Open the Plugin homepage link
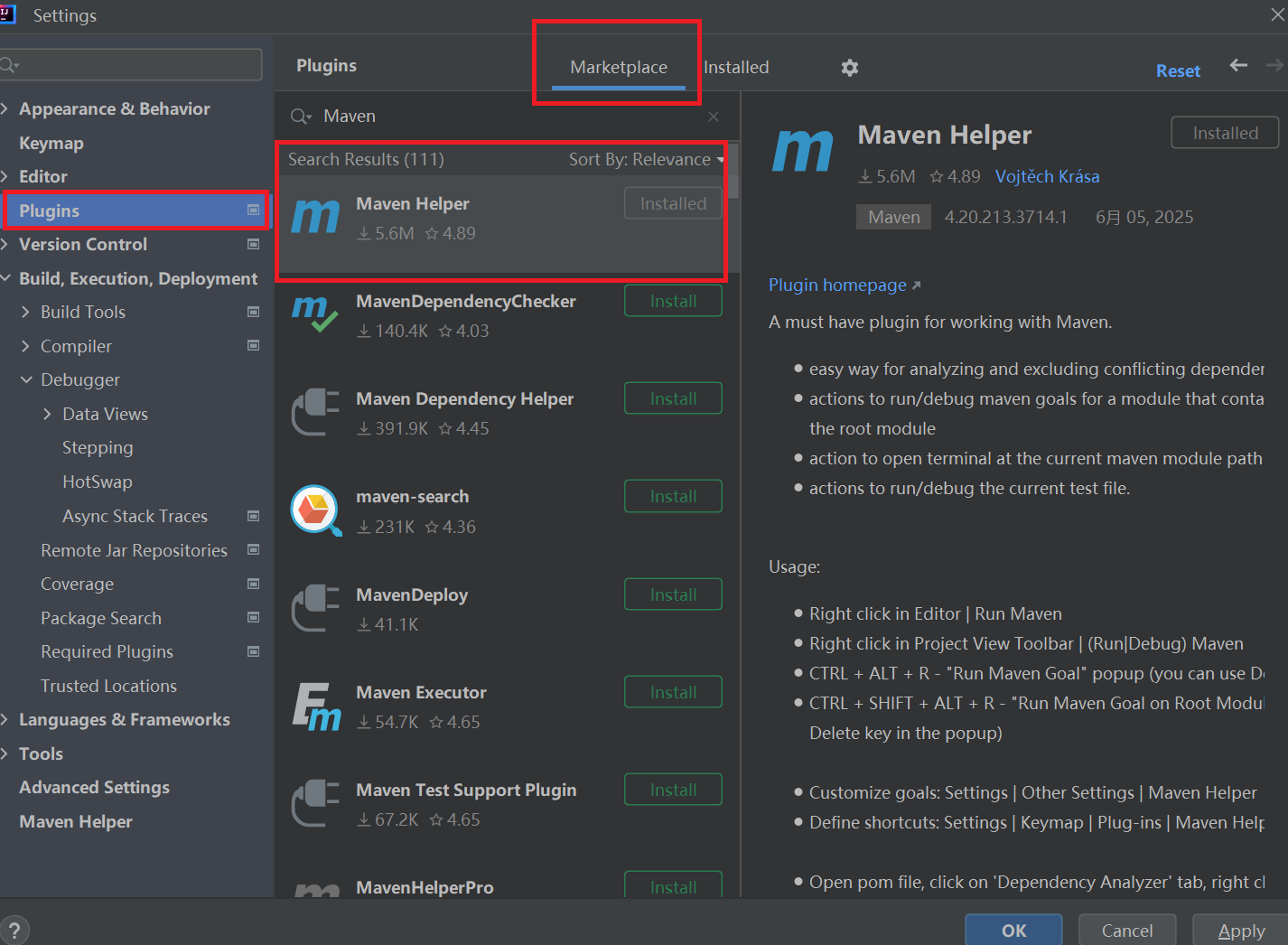Screen dimensions: 1288x945 [x=845, y=285]
